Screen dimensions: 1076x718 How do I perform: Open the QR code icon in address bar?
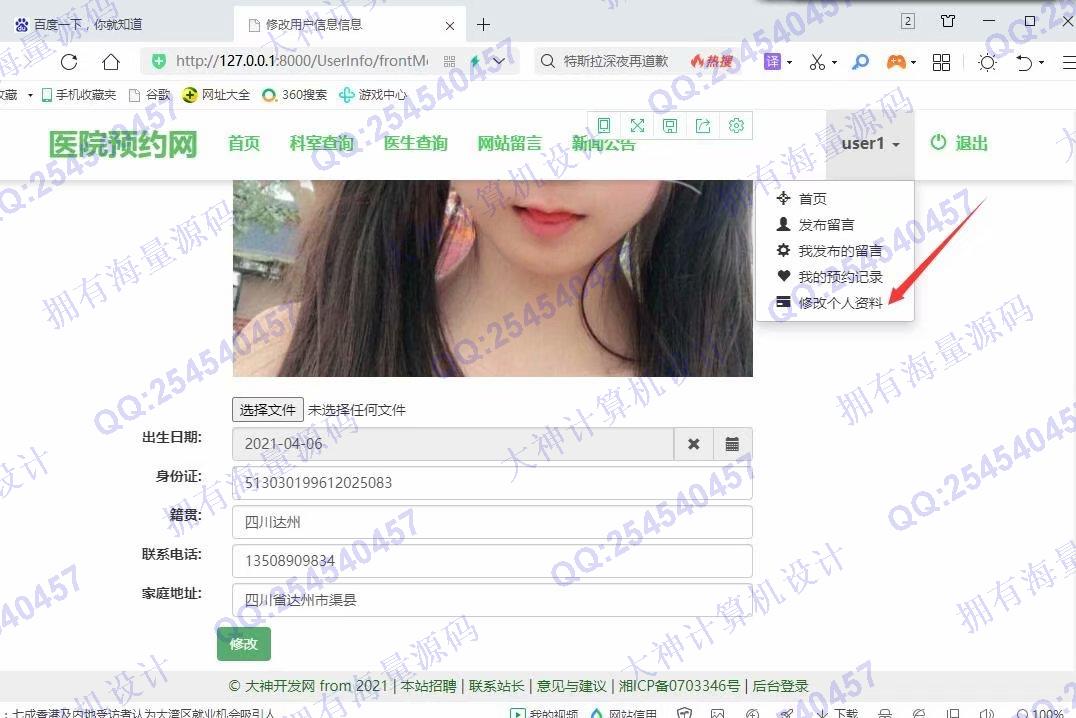coord(449,61)
